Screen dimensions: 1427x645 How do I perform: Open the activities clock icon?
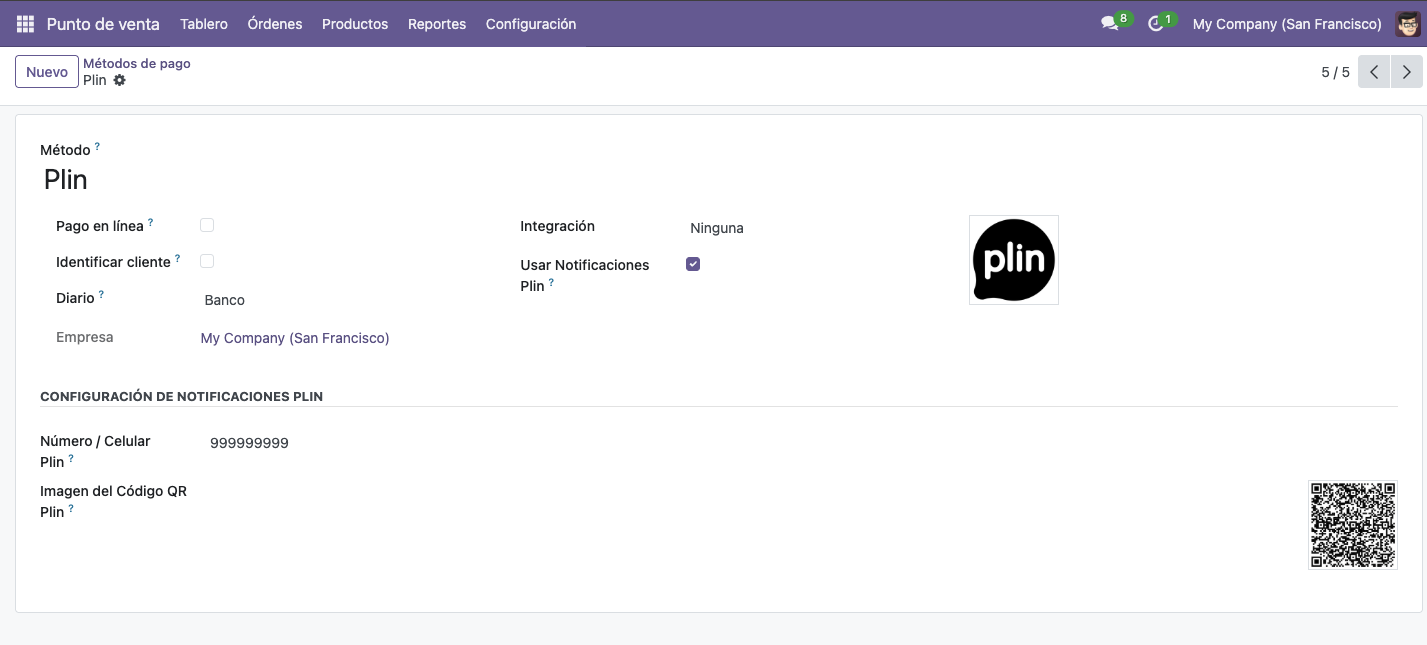(1155, 23)
